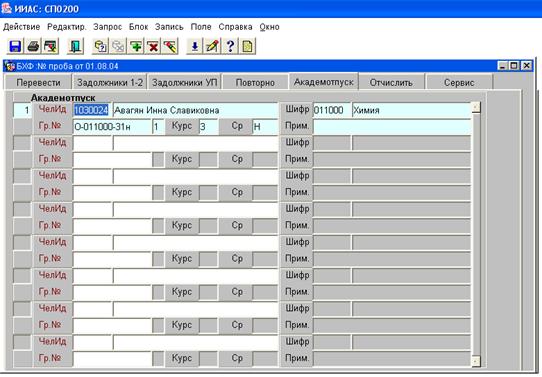Viewport: 542px width, 377px height.
Task: Click the group field О-011000-31н
Action: [112, 127]
